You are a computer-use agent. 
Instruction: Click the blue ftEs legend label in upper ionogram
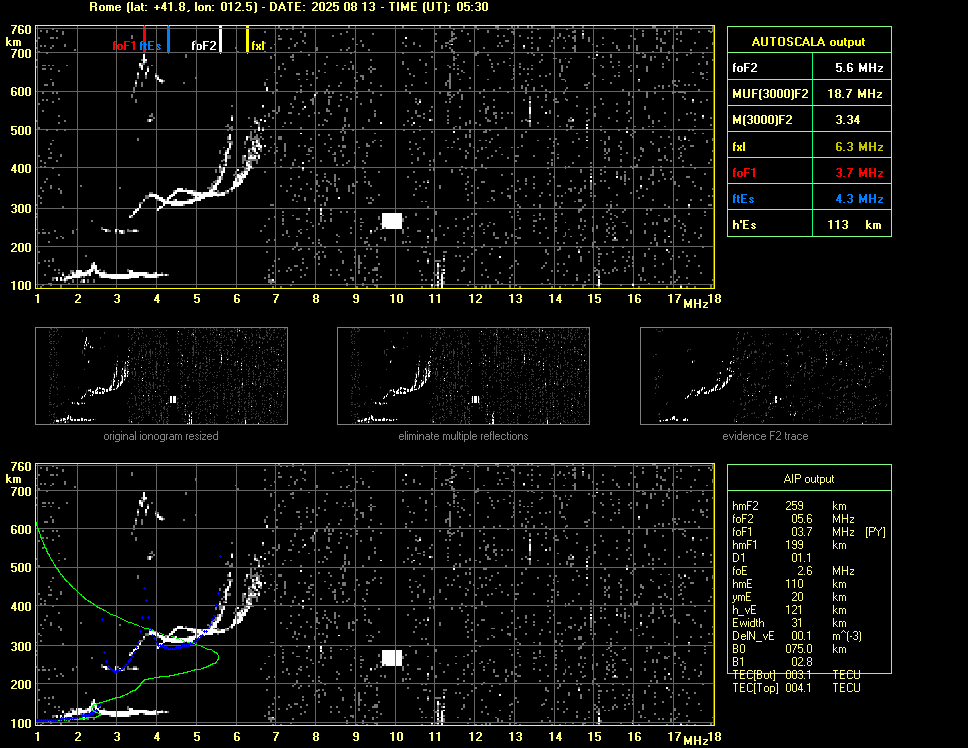click(x=150, y=46)
